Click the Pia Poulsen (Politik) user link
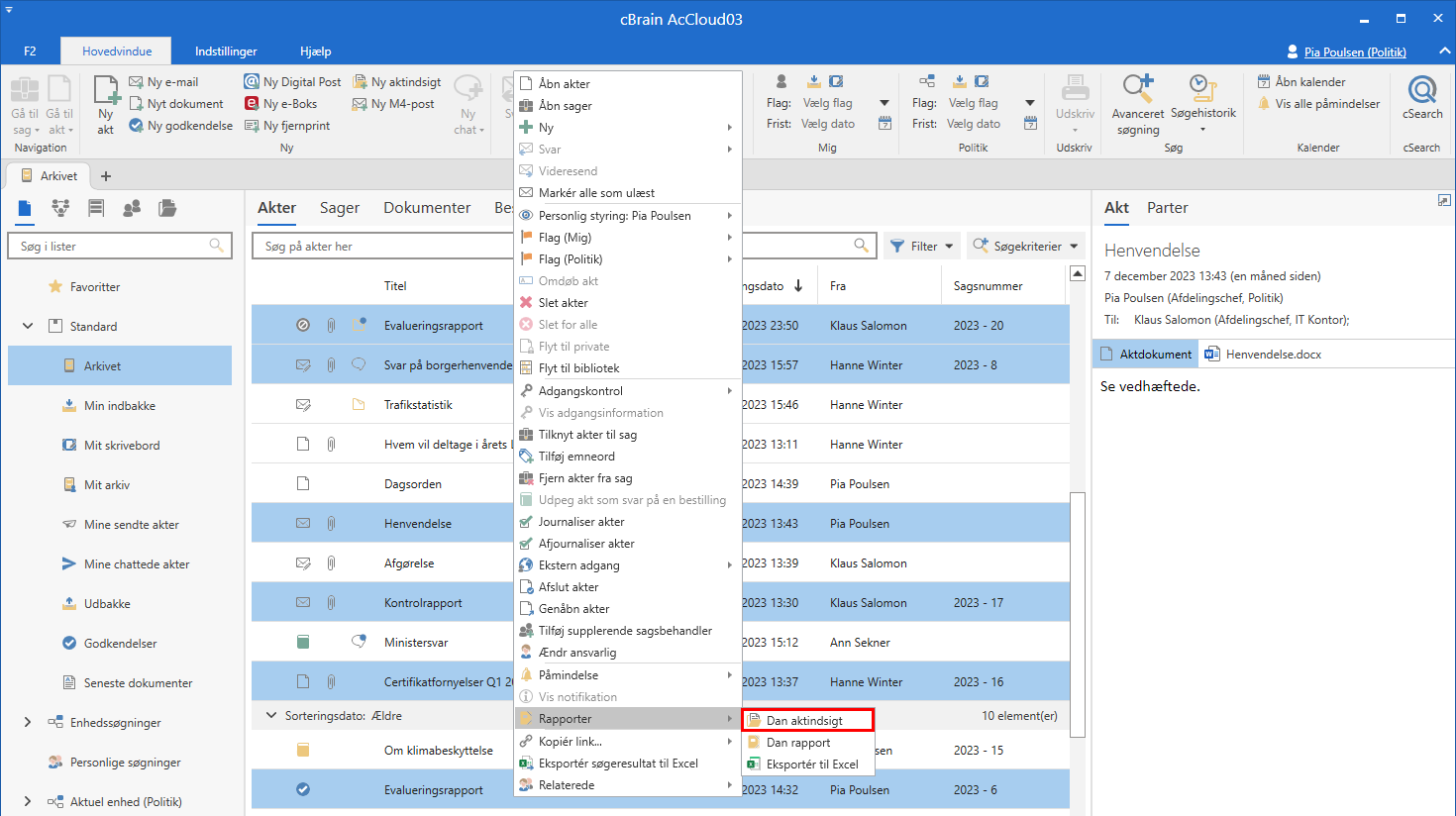This screenshot has height=816, width=1456. 1355,51
